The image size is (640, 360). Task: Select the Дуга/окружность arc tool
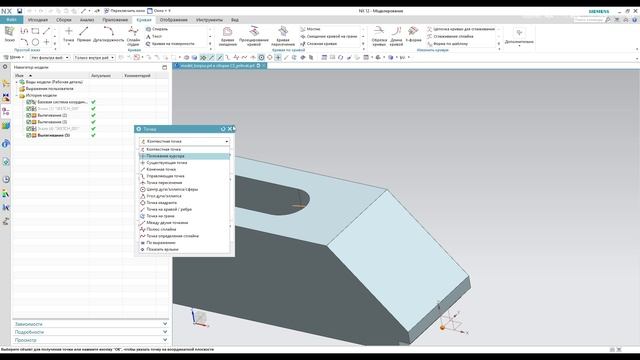tap(108, 34)
